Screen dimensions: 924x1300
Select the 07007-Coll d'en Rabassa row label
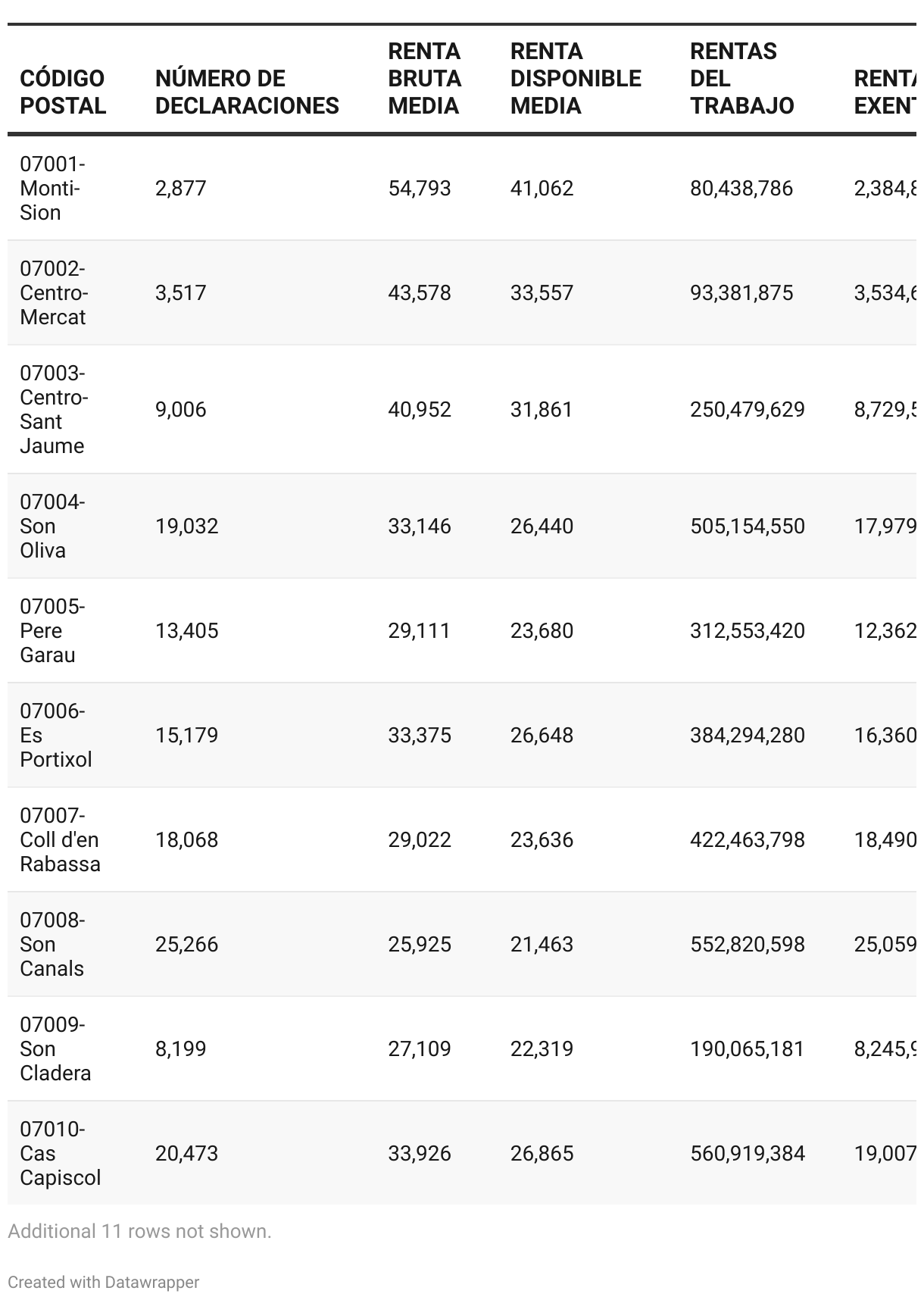tap(60, 839)
